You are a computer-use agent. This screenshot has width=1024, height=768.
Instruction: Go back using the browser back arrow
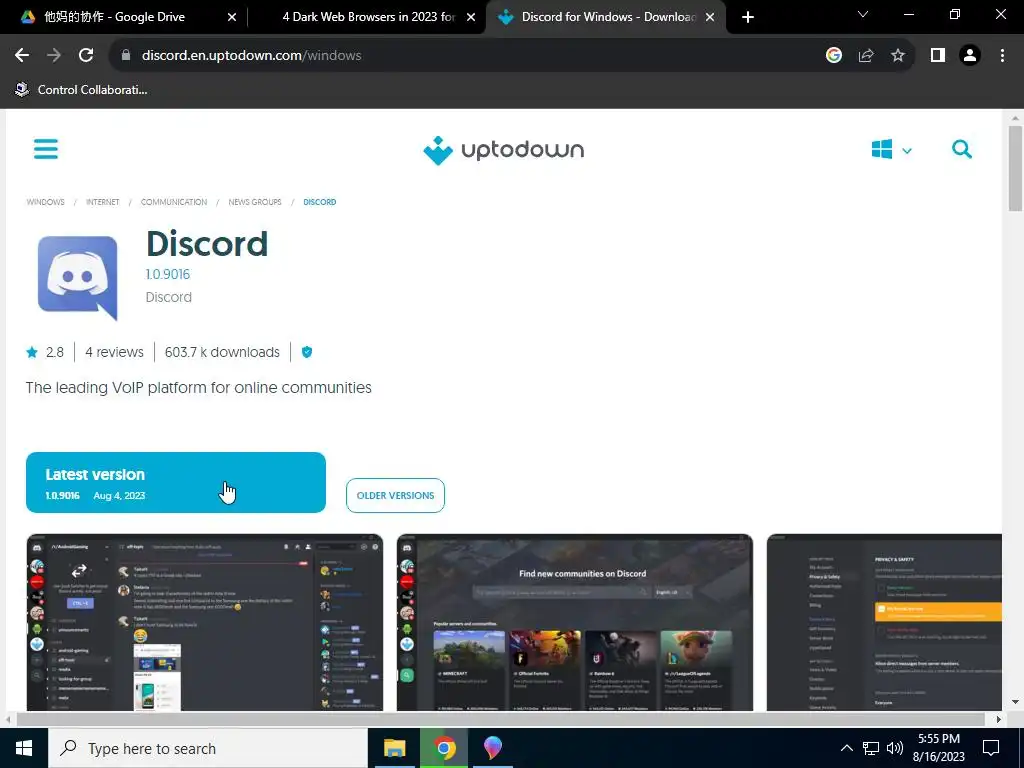coord(22,56)
